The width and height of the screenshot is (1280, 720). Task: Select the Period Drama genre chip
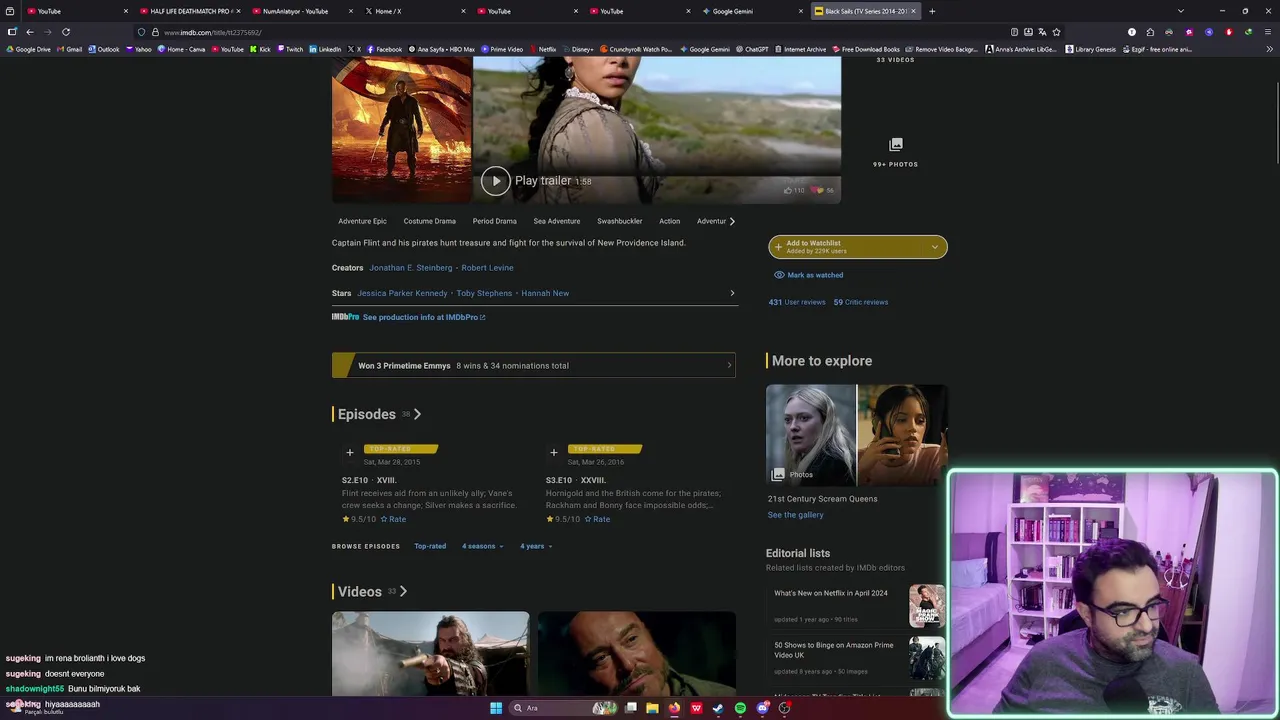point(495,221)
